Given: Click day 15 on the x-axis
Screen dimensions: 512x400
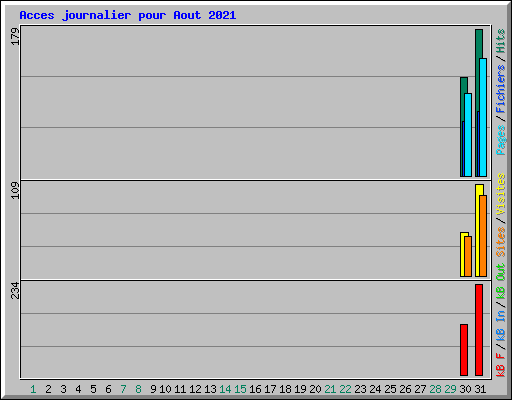Looking at the screenshot, I should click(x=240, y=389).
